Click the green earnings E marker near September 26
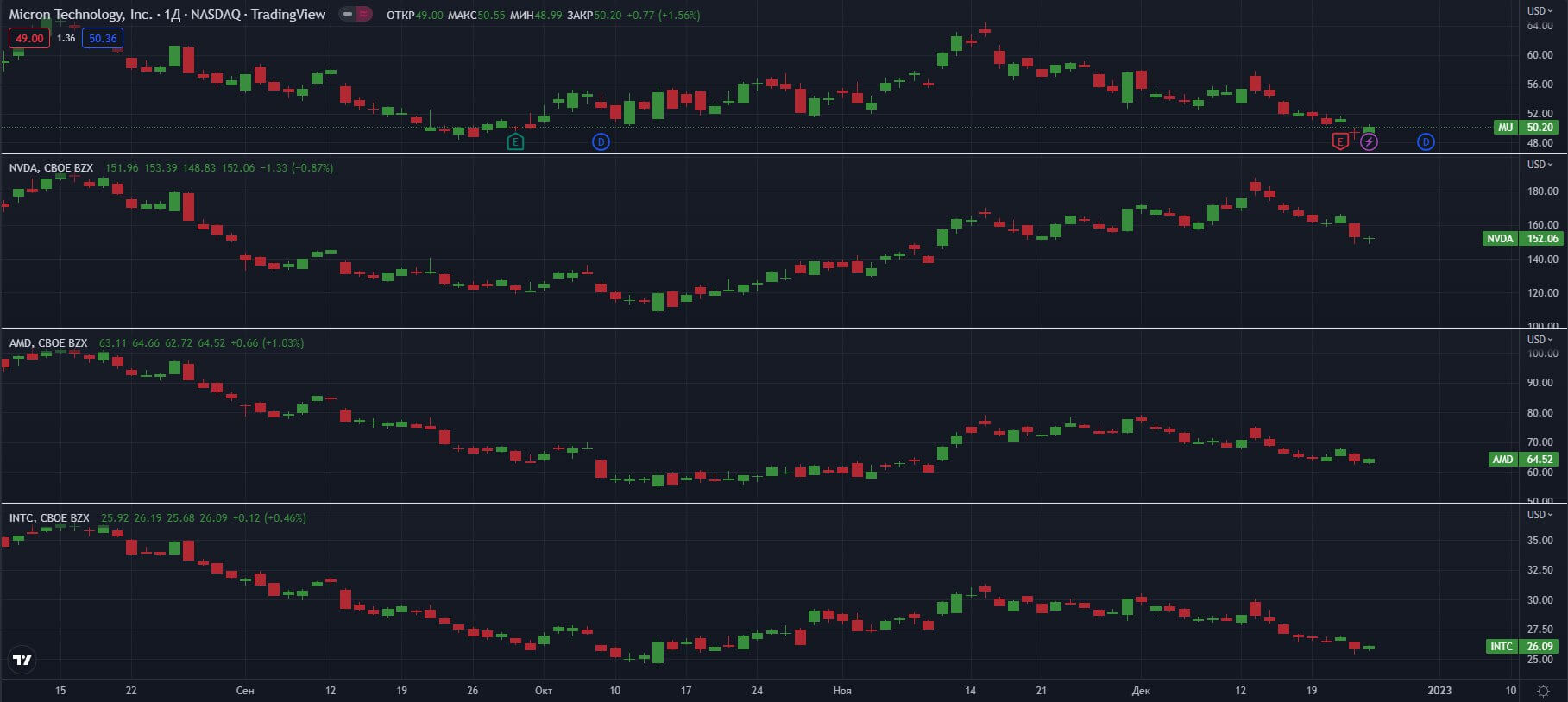 click(x=515, y=141)
